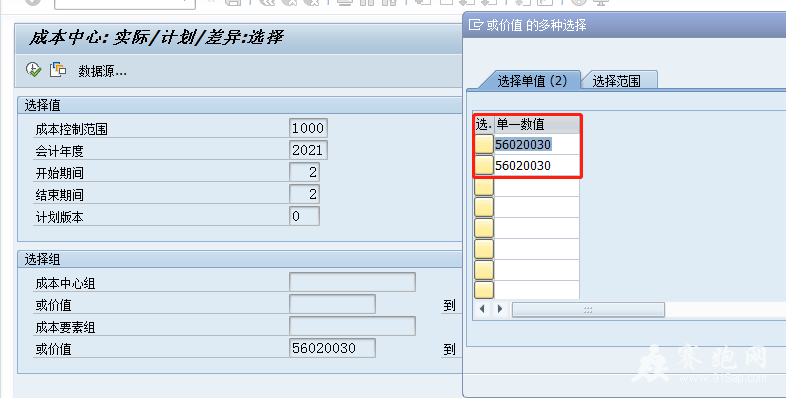The width and height of the screenshot is (786, 398).
Task: Click the table's scroll-right arrow
Action: (x=500, y=309)
